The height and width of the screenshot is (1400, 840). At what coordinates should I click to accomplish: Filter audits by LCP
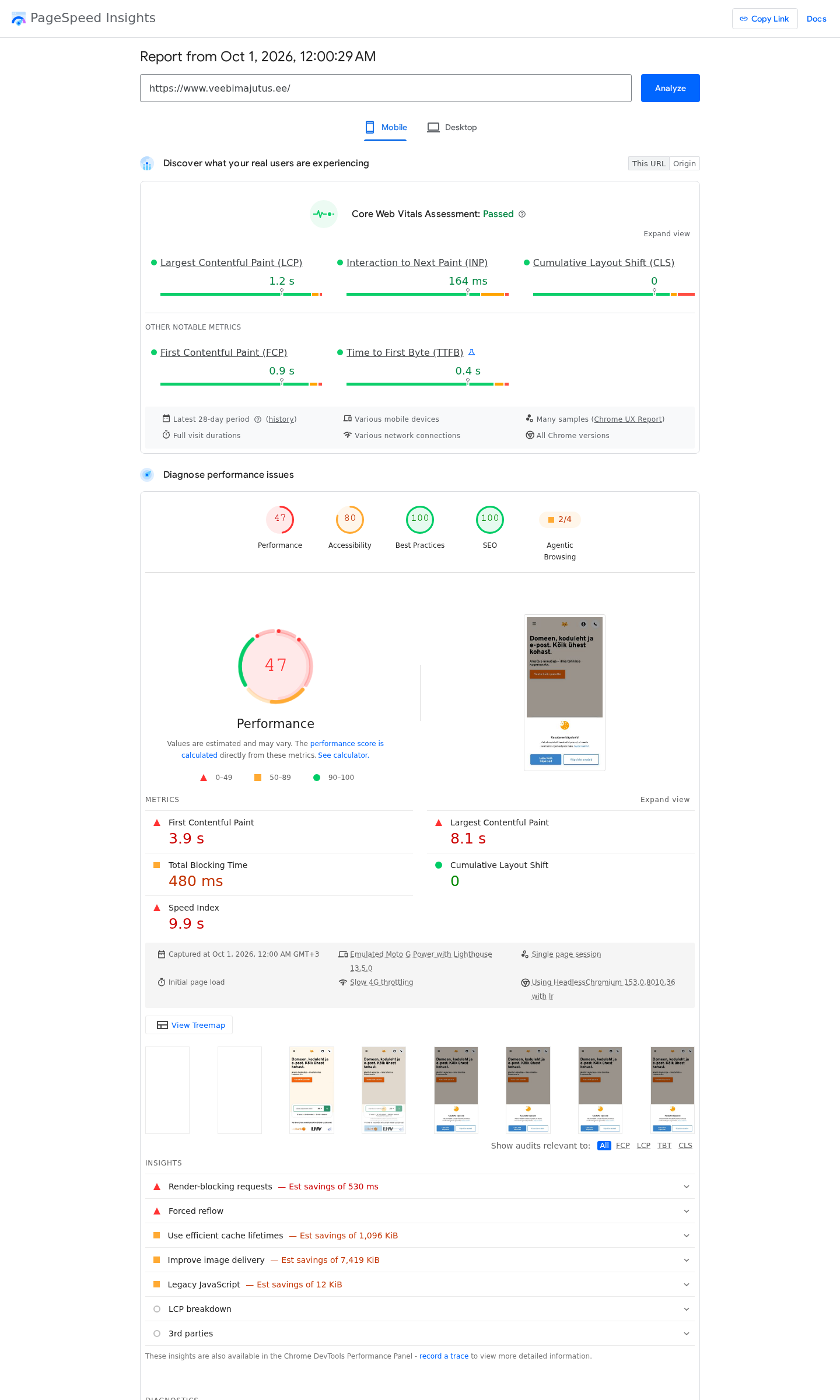point(643,1146)
